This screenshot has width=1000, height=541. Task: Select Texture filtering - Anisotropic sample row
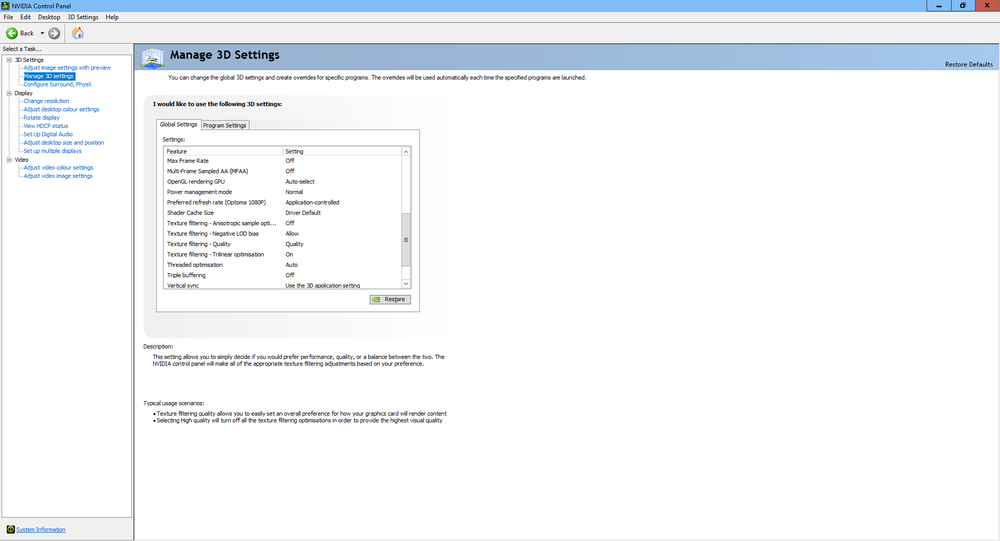tap(283, 223)
